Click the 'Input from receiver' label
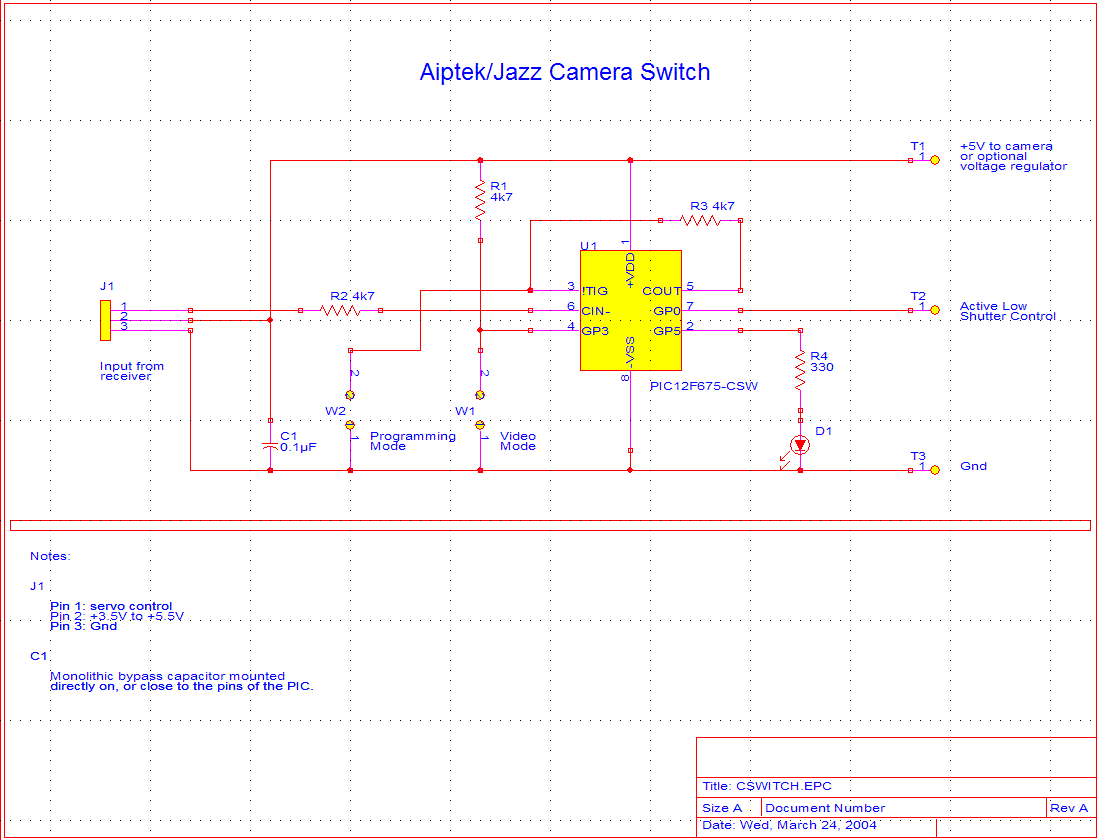The image size is (1100, 840). click(132, 371)
